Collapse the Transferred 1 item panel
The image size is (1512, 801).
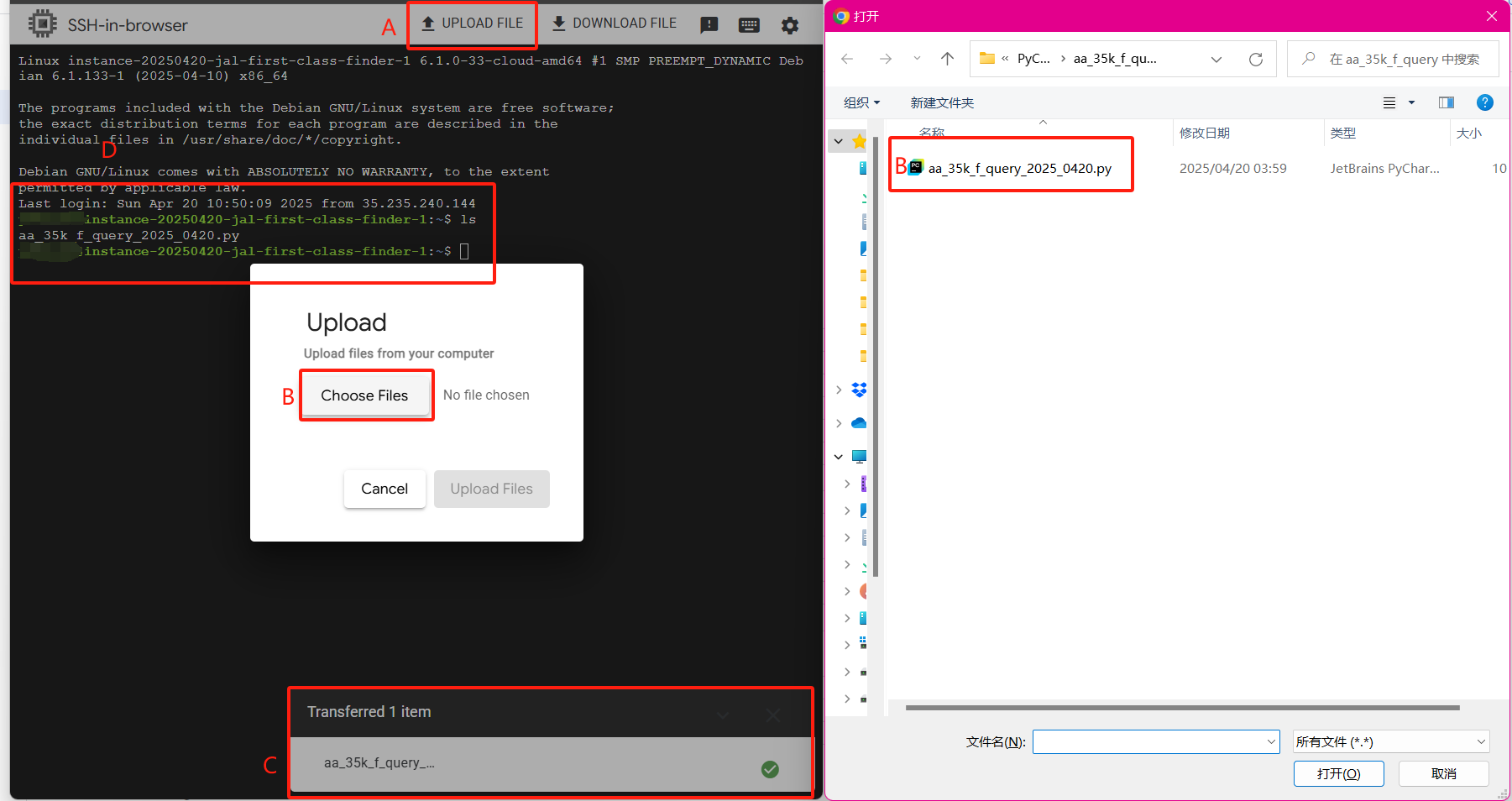click(723, 715)
